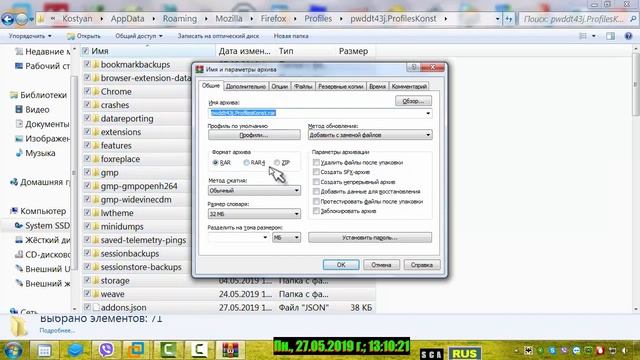The width and height of the screenshot is (640, 360).
Task: Confirm archive creation with OK
Action: point(341,265)
